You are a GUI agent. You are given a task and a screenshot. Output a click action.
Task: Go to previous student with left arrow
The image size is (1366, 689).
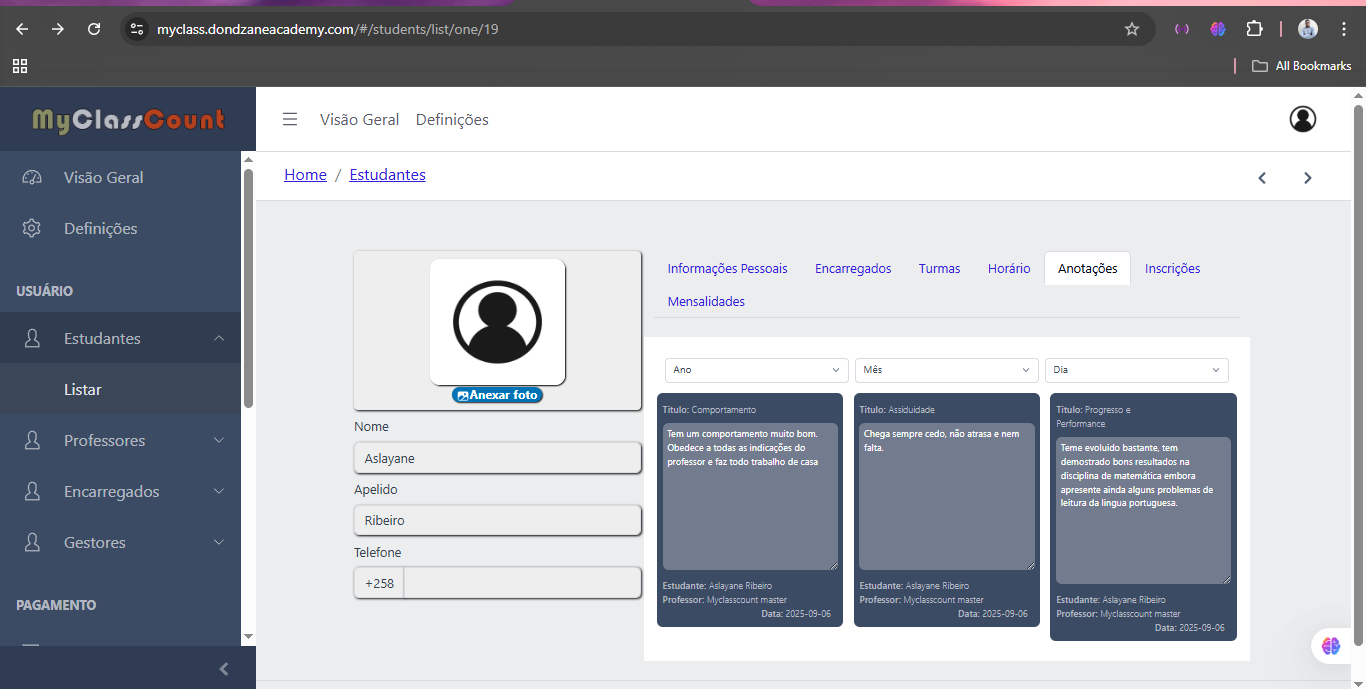click(x=1262, y=178)
